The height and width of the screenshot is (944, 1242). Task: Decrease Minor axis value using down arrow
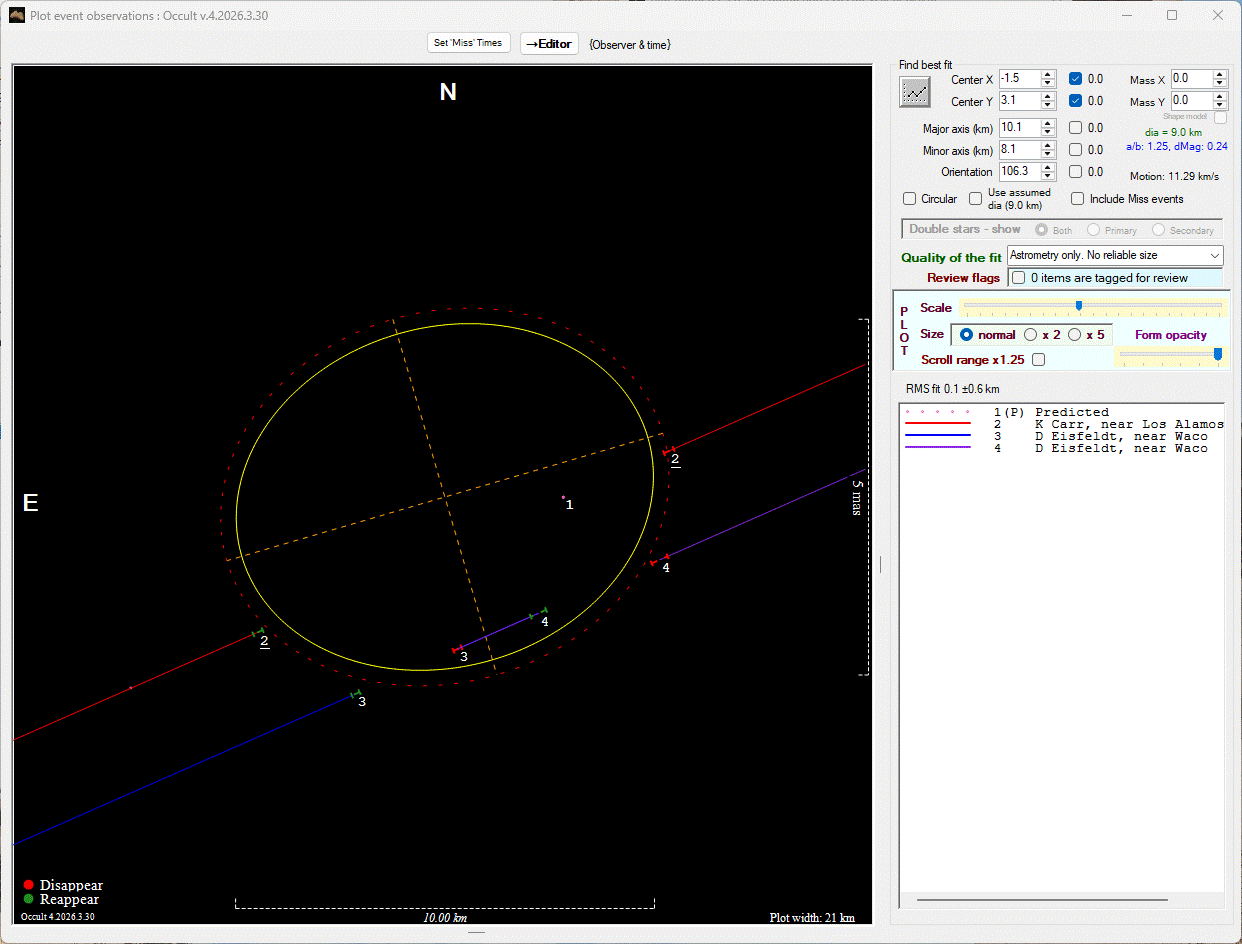[1048, 154]
